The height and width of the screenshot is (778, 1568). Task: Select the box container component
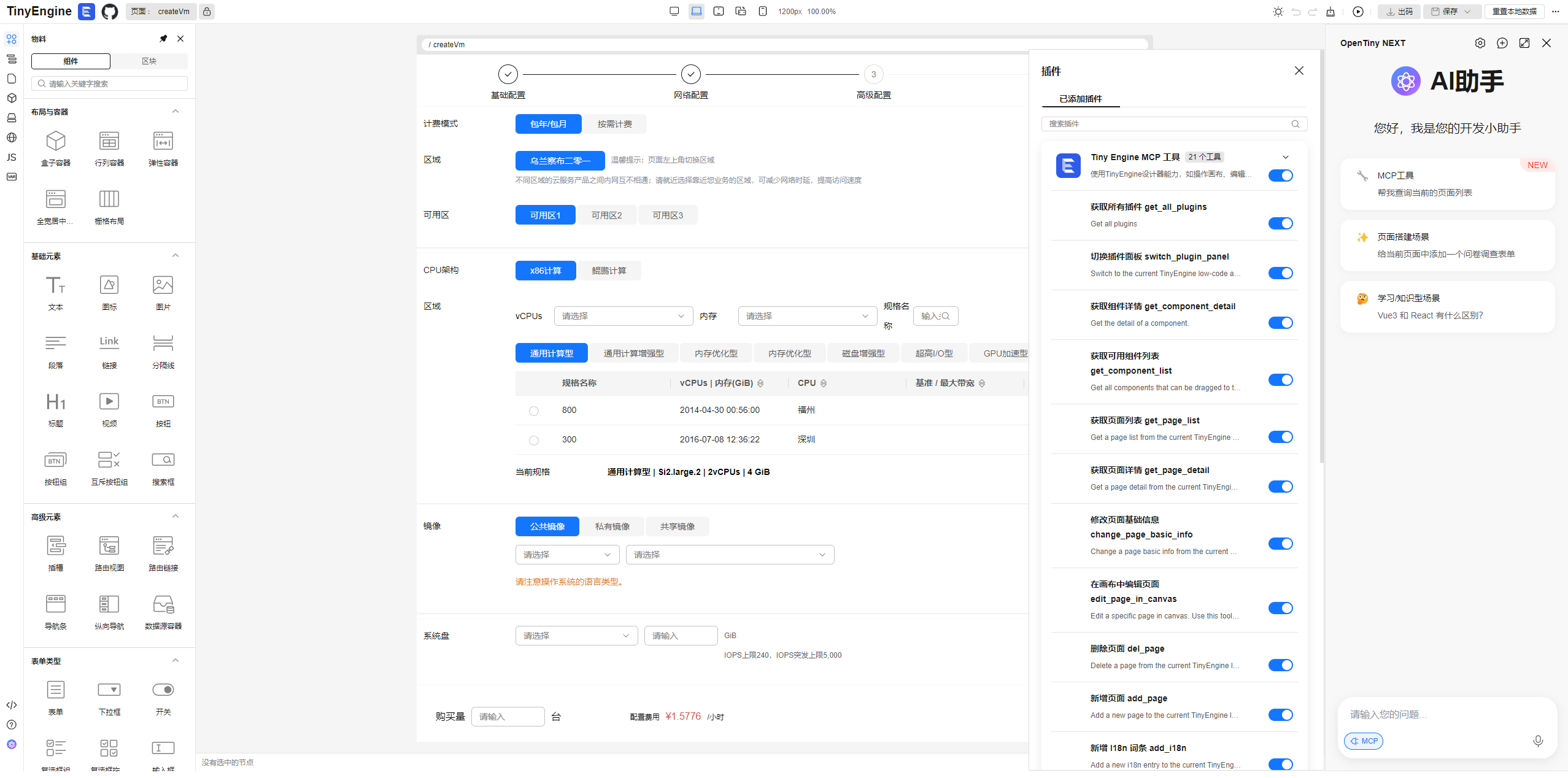pos(56,148)
